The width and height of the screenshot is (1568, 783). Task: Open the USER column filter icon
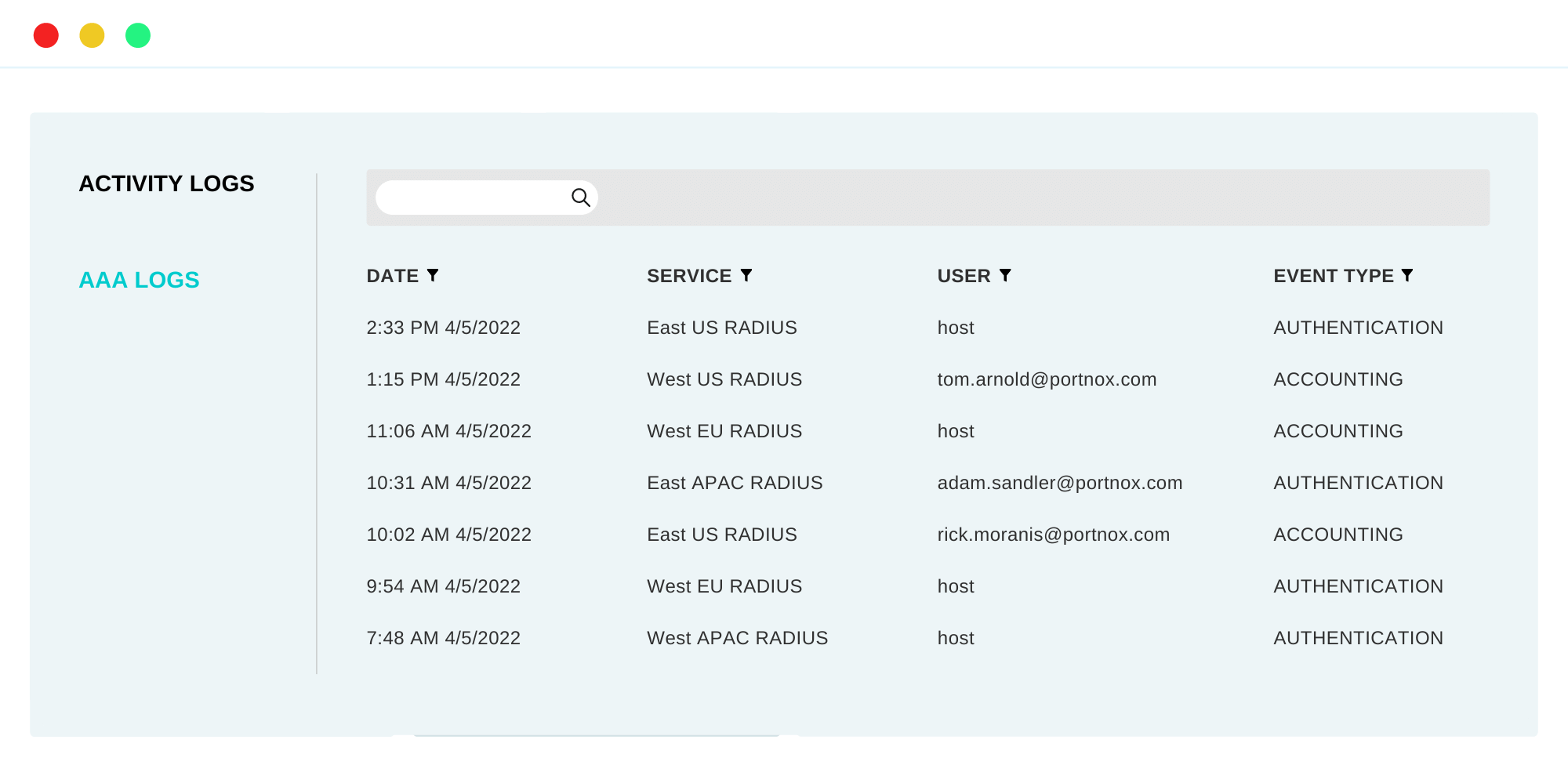coord(1005,275)
